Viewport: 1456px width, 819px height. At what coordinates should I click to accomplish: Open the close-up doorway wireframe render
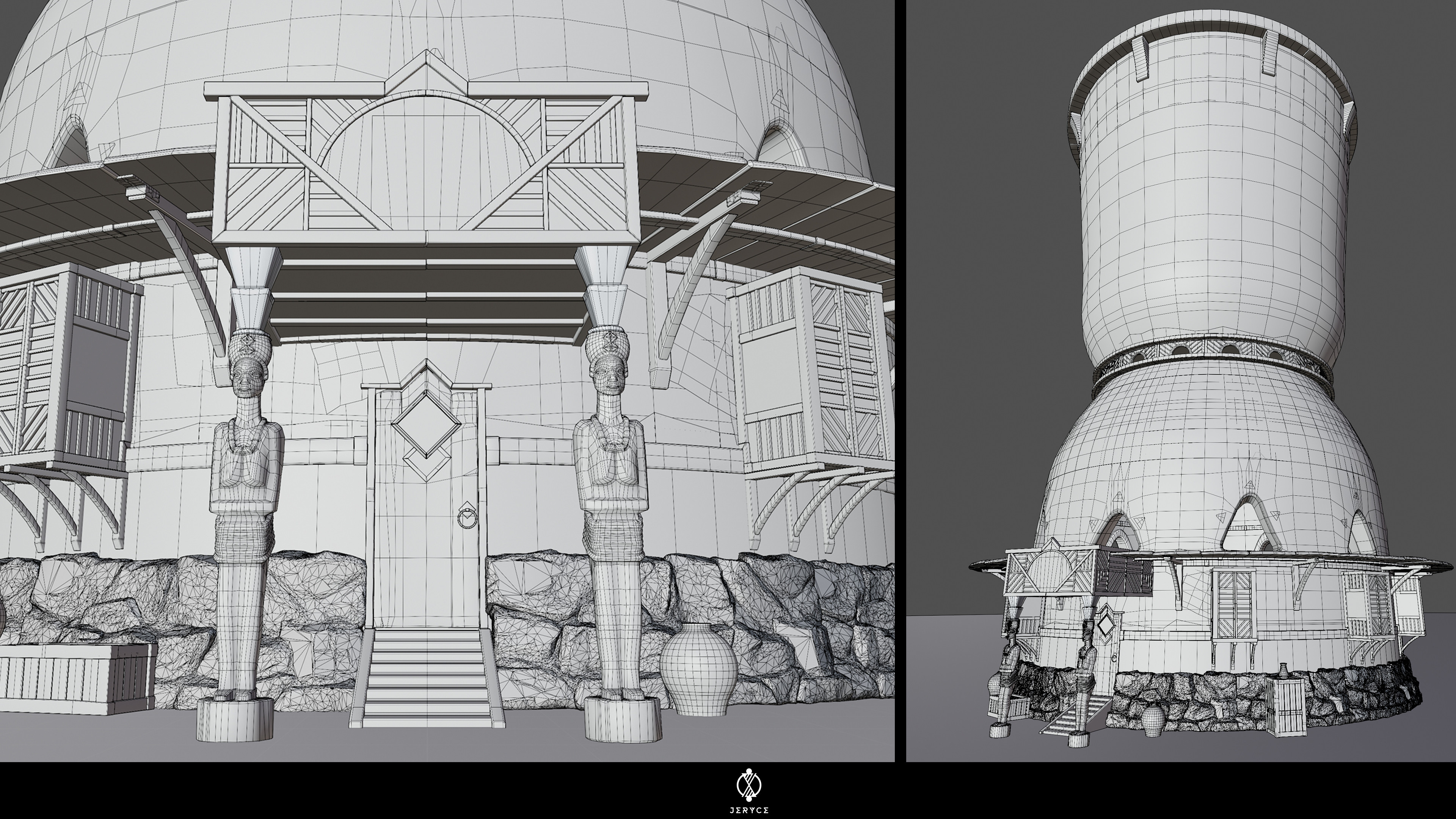point(447,381)
